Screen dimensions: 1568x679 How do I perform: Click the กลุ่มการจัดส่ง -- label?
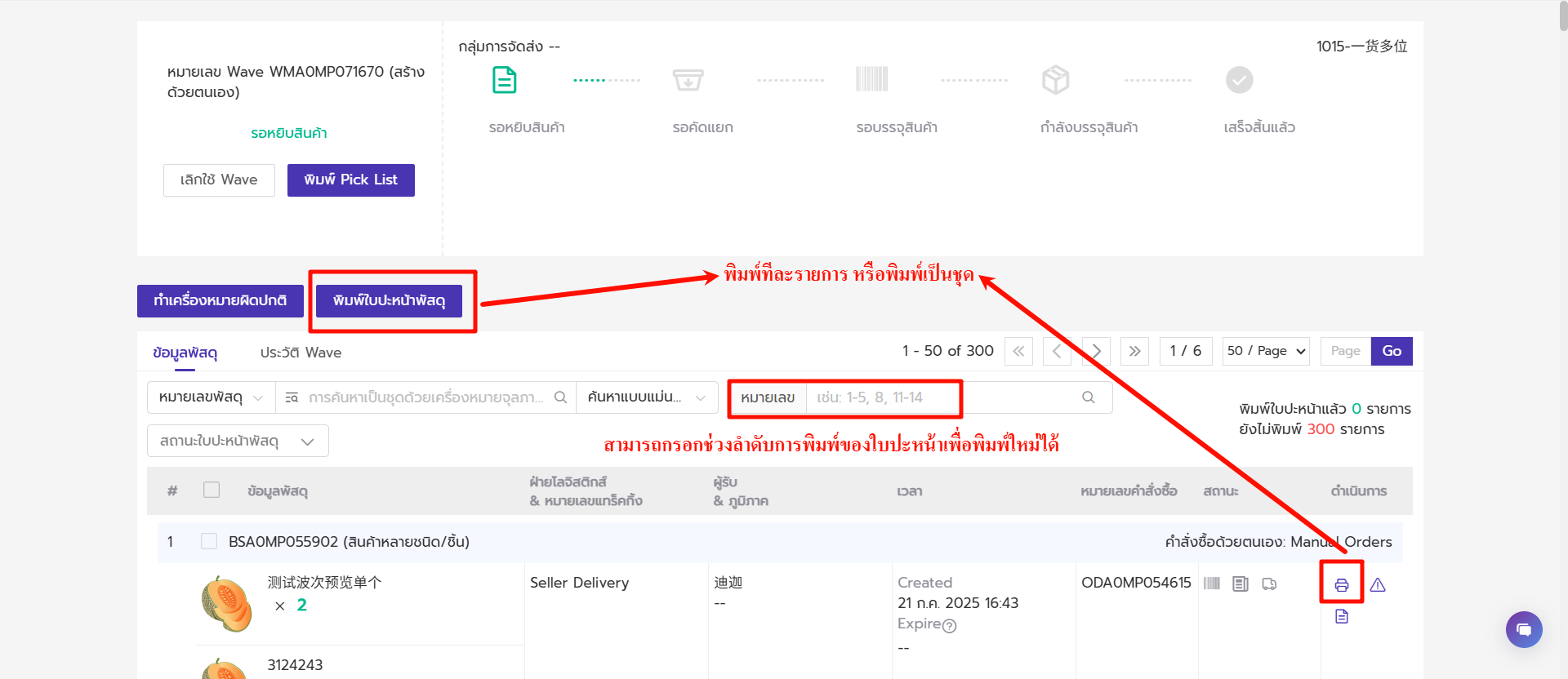tap(509, 47)
